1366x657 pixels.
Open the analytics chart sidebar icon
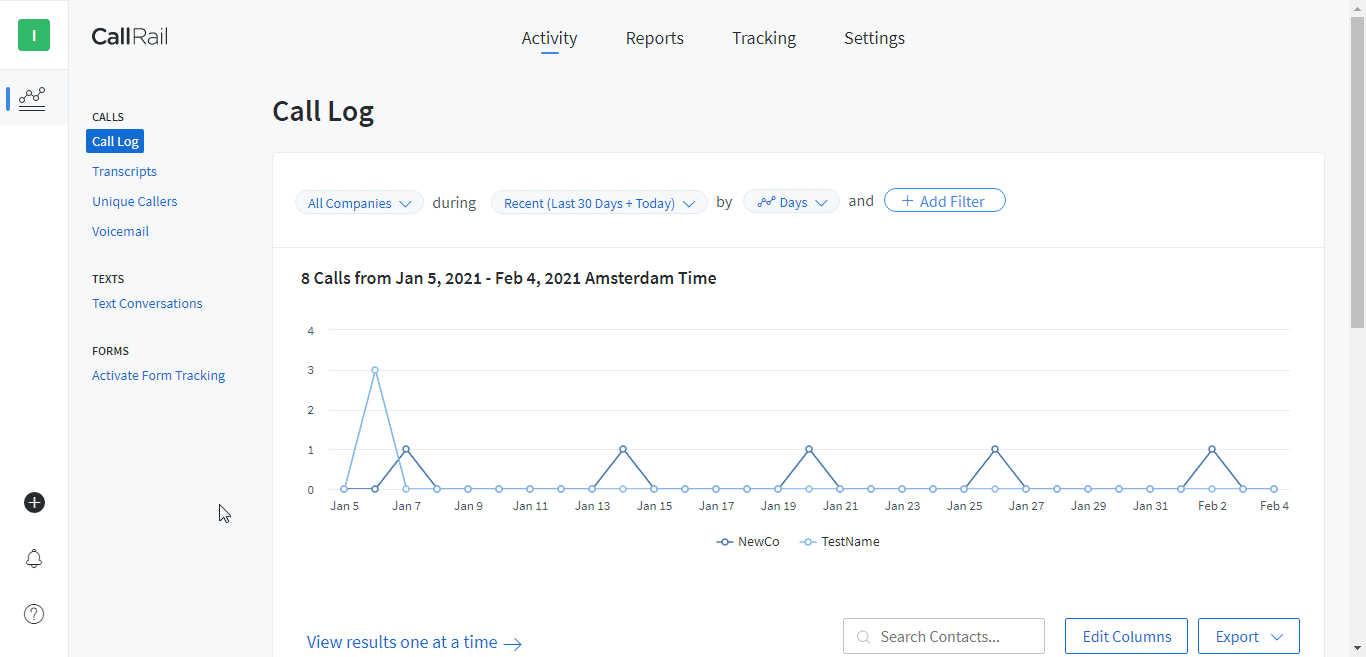[x=32, y=98]
